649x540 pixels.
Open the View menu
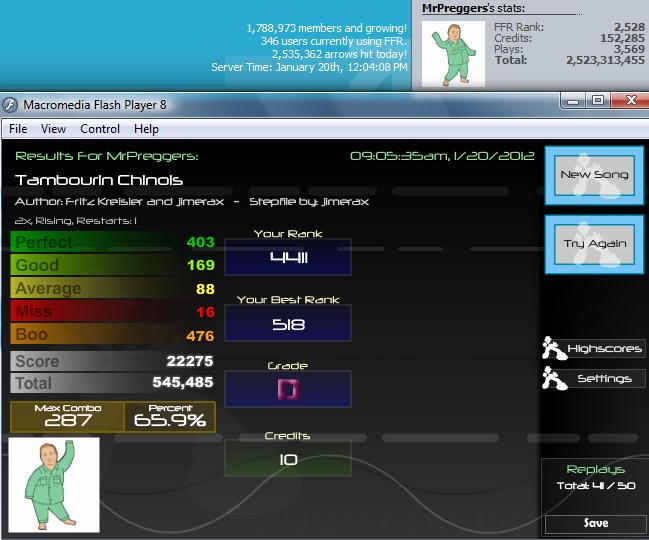pyautogui.click(x=53, y=129)
